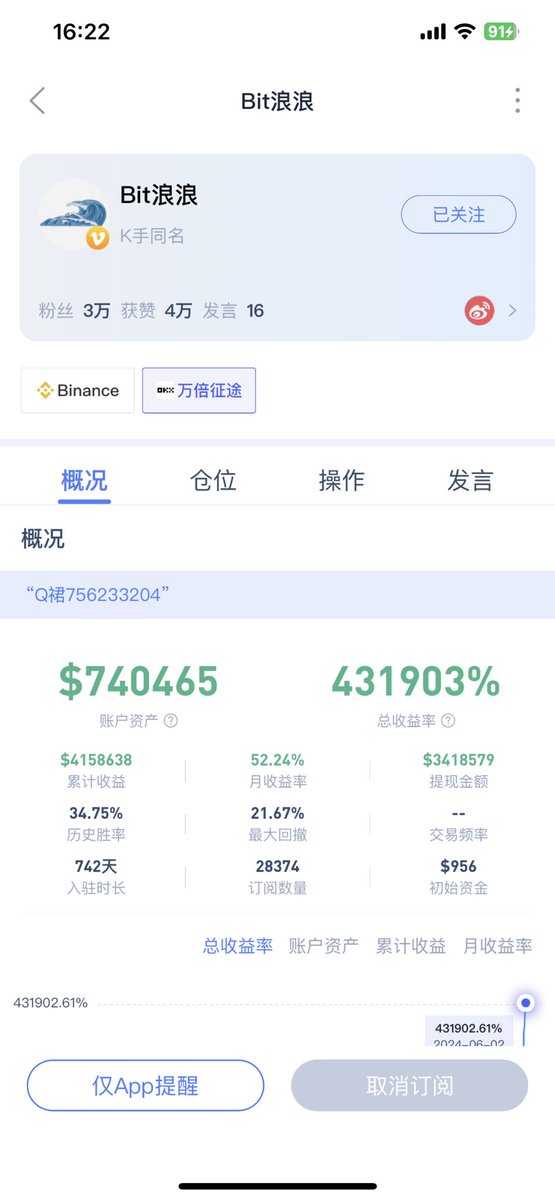555x1200 pixels.
Task: Click the 取消订阅 unsubscribe button
Action: (409, 1086)
